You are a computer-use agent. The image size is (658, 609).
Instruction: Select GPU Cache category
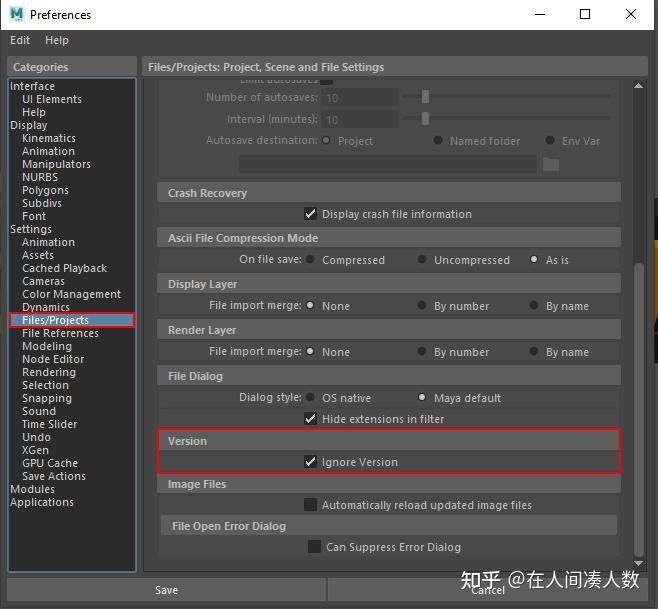(x=50, y=463)
